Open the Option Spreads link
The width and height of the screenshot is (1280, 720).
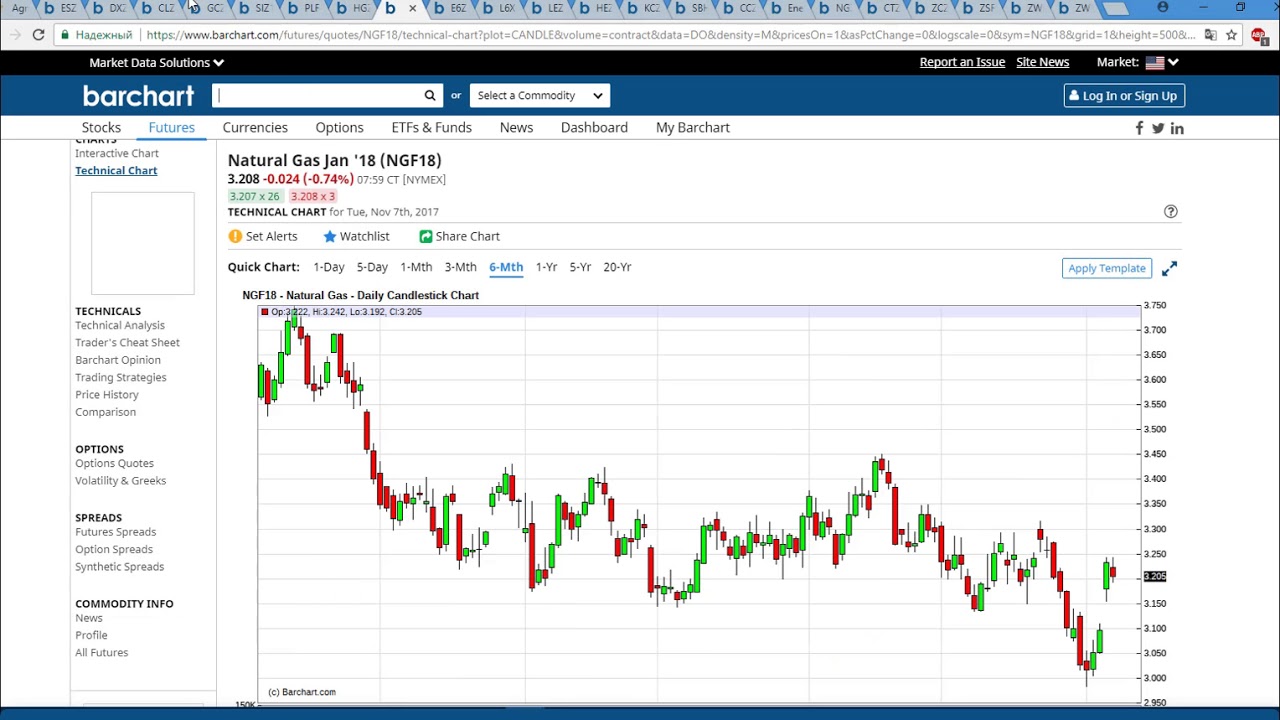point(114,549)
